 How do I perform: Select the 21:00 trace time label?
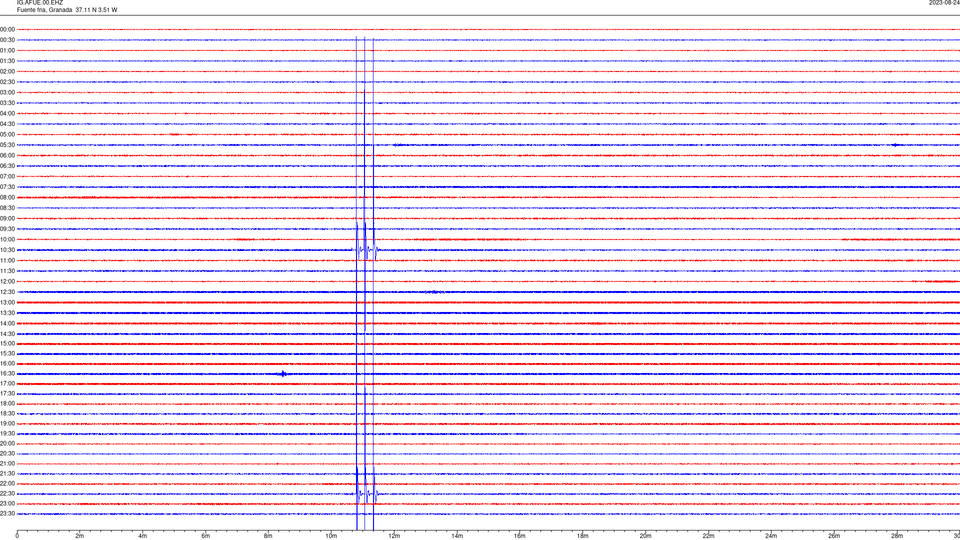[x=7, y=463]
